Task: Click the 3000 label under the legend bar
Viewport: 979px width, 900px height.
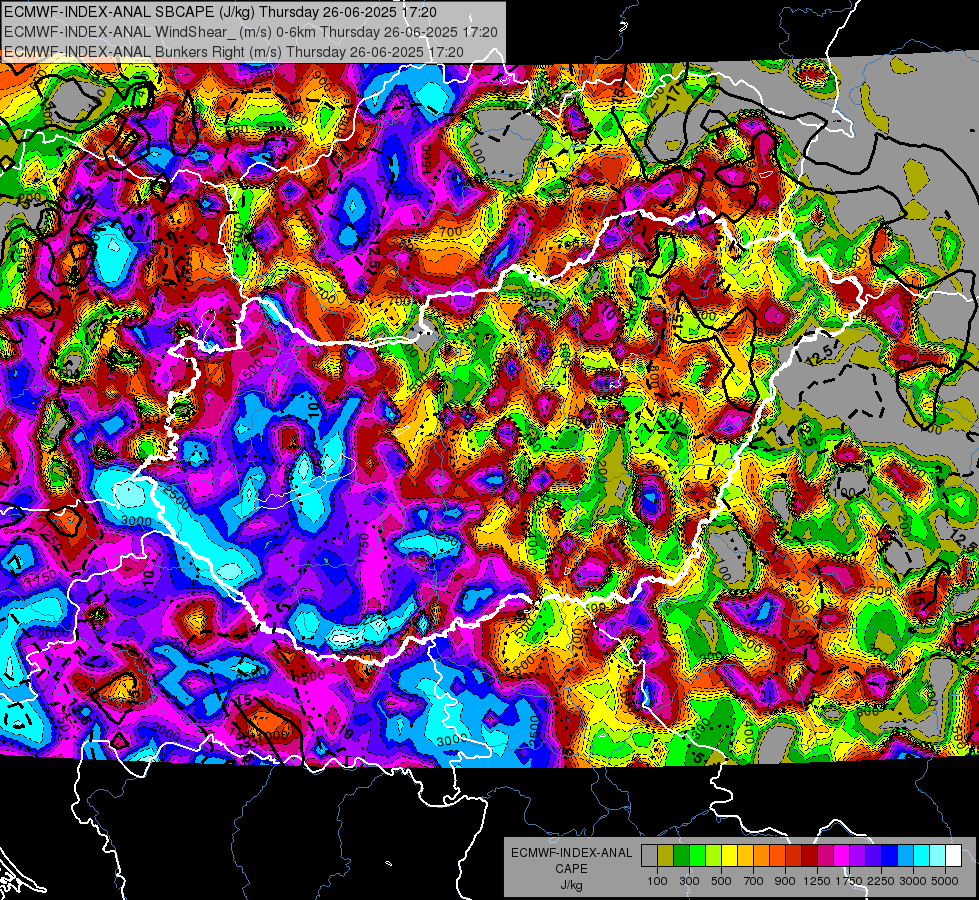Action: click(913, 881)
